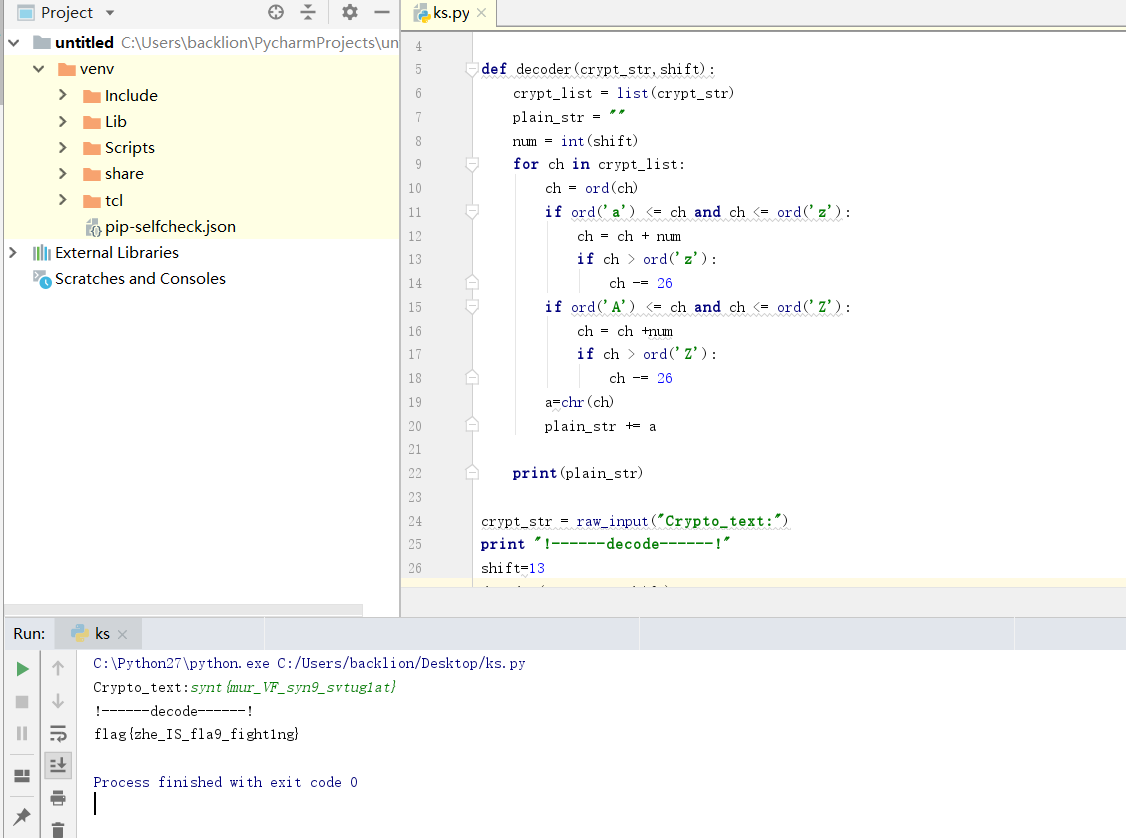Viewport: 1126px width, 838px height.
Task: Select the ks.py editor tab
Action: [x=449, y=13]
